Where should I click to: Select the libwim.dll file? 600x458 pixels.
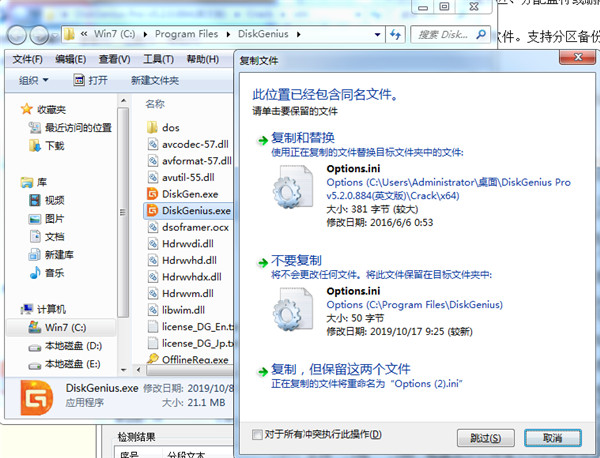(x=176, y=310)
